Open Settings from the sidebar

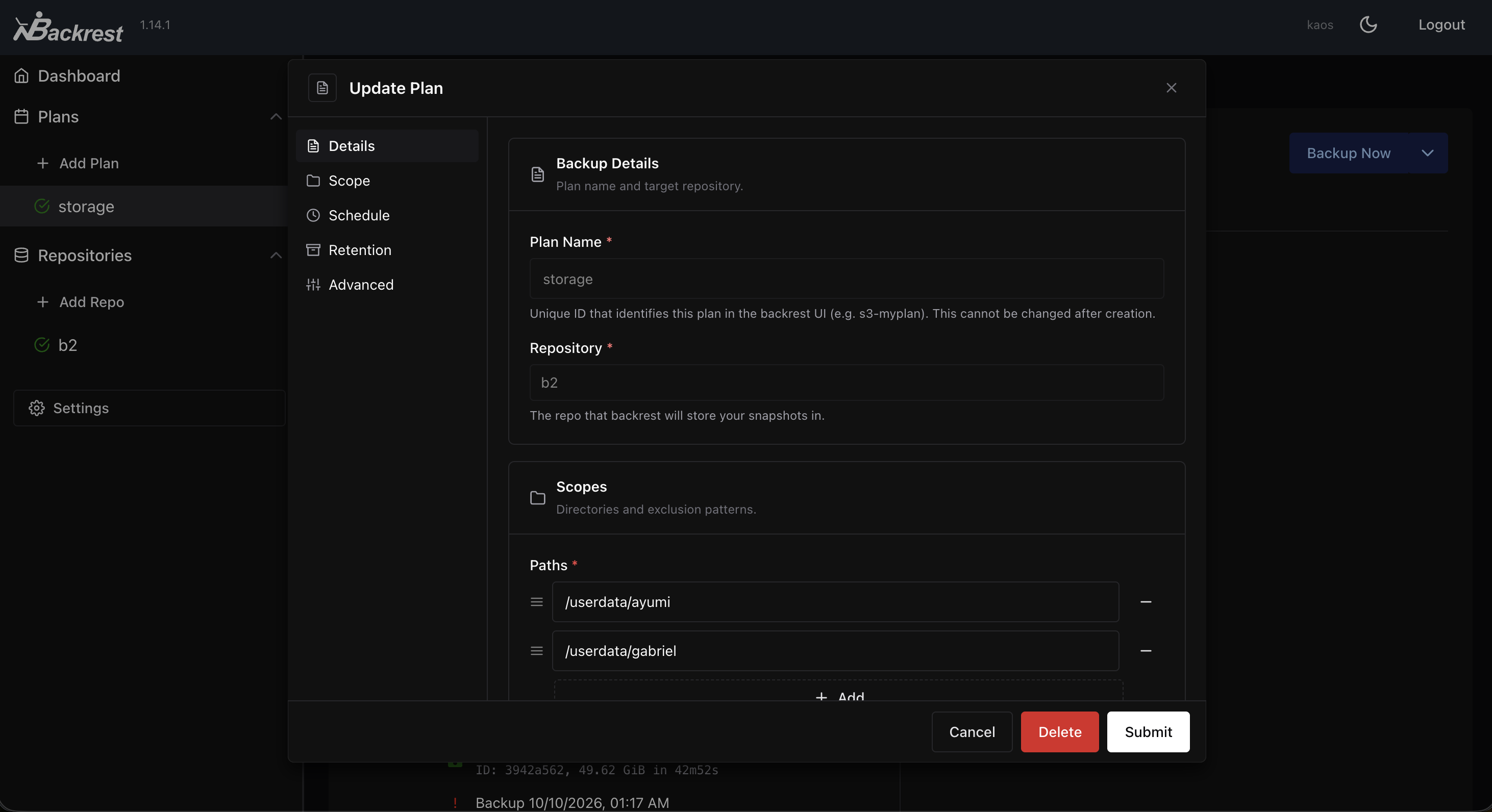[x=149, y=408]
